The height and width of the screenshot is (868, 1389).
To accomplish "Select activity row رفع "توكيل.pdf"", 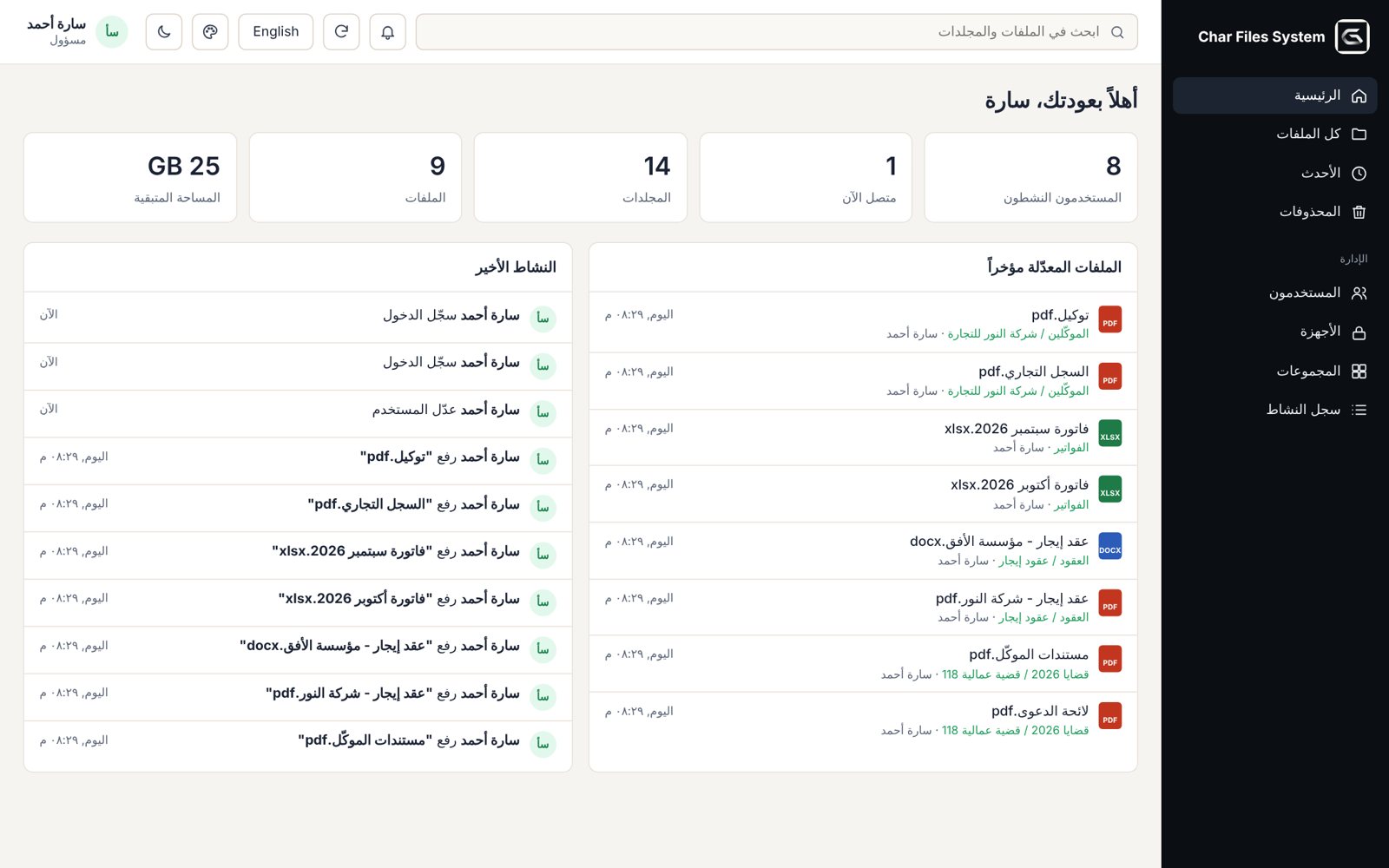I will point(298,461).
